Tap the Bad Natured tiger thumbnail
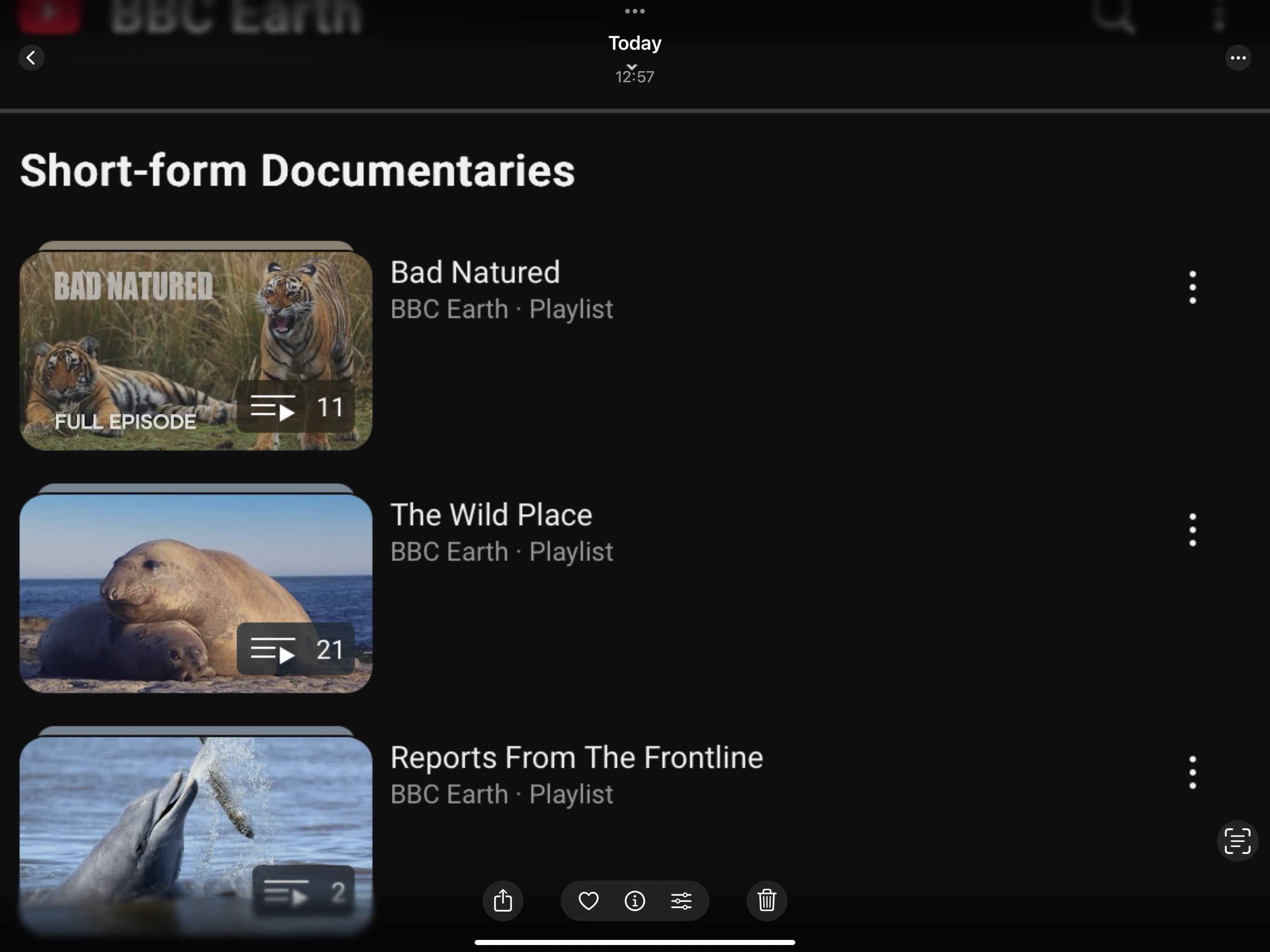 click(x=196, y=350)
